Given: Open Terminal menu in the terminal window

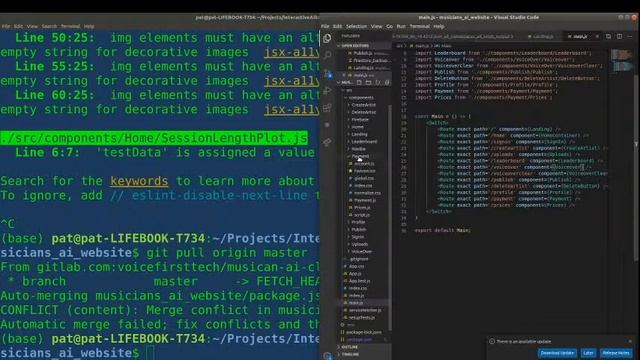Looking at the screenshot, I should (x=70, y=26).
